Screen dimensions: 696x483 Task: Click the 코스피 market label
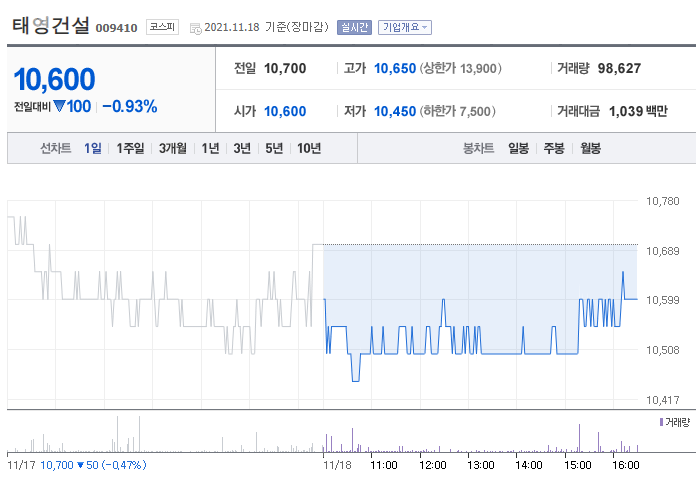click(162, 27)
